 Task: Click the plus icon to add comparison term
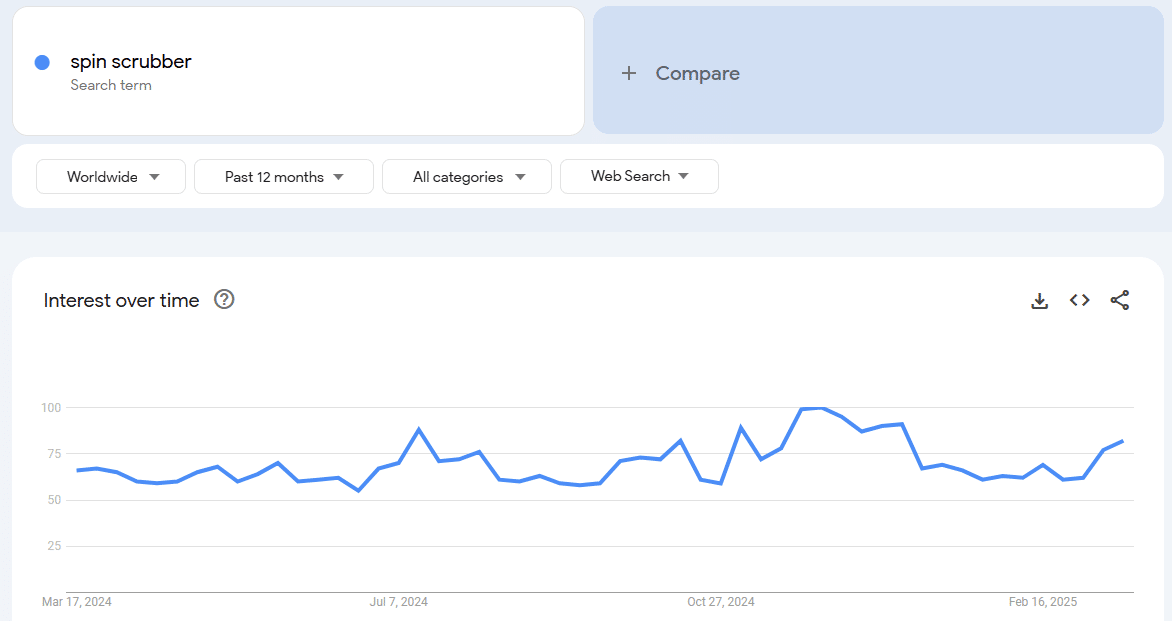pyautogui.click(x=628, y=73)
